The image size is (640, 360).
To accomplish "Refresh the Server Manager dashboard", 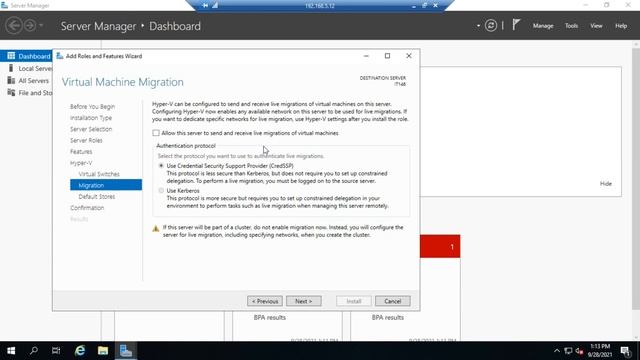I will (x=491, y=26).
